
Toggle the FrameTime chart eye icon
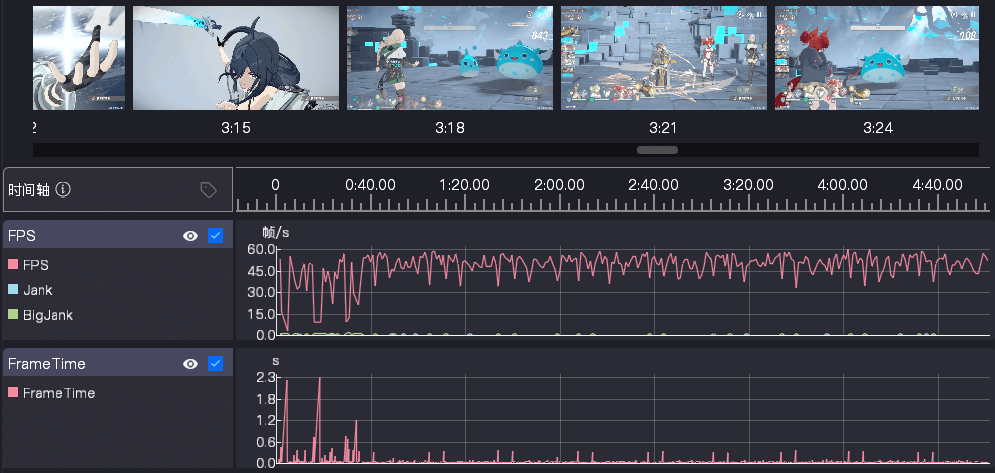point(190,364)
